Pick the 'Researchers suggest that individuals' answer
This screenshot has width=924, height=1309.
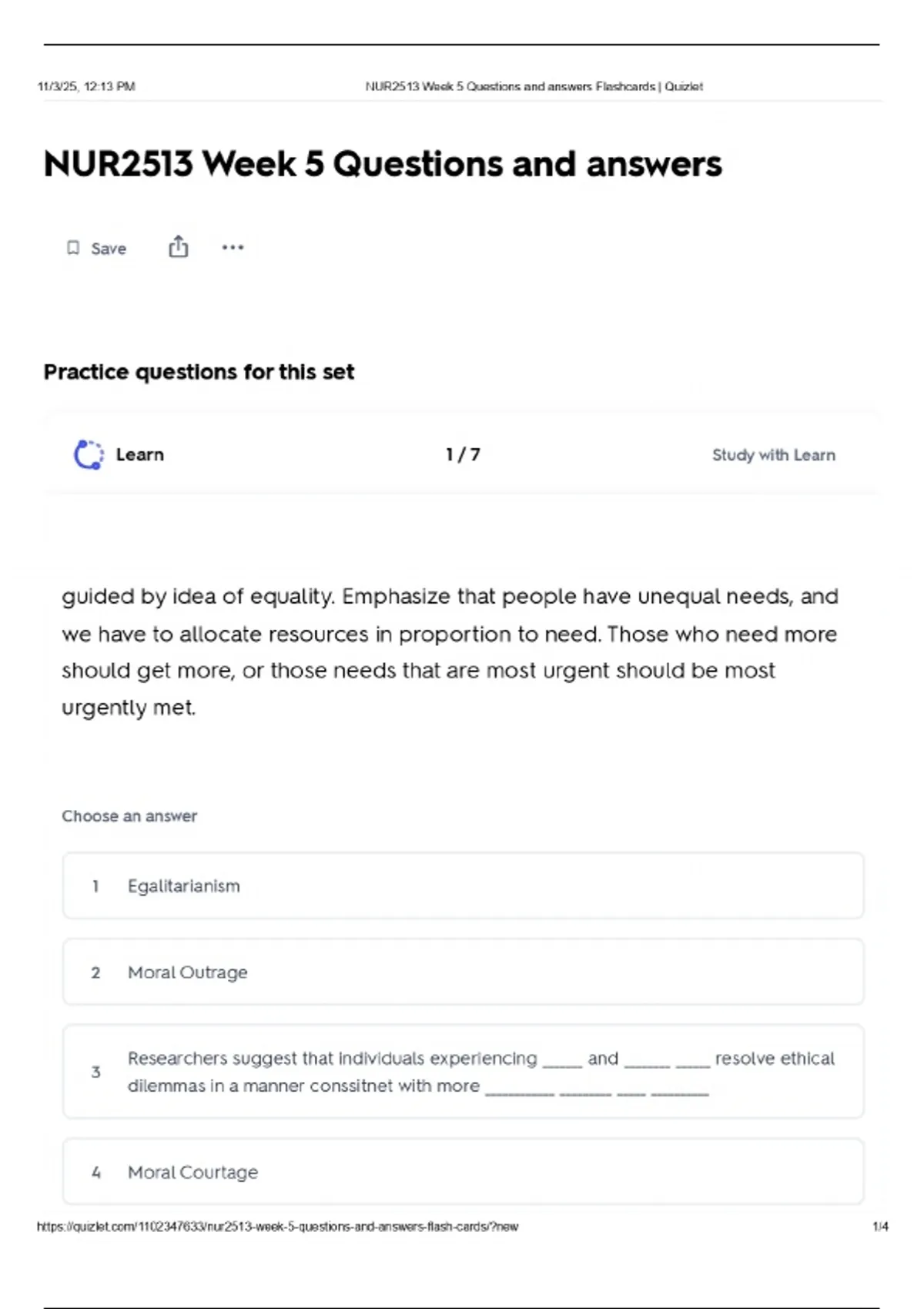463,1072
